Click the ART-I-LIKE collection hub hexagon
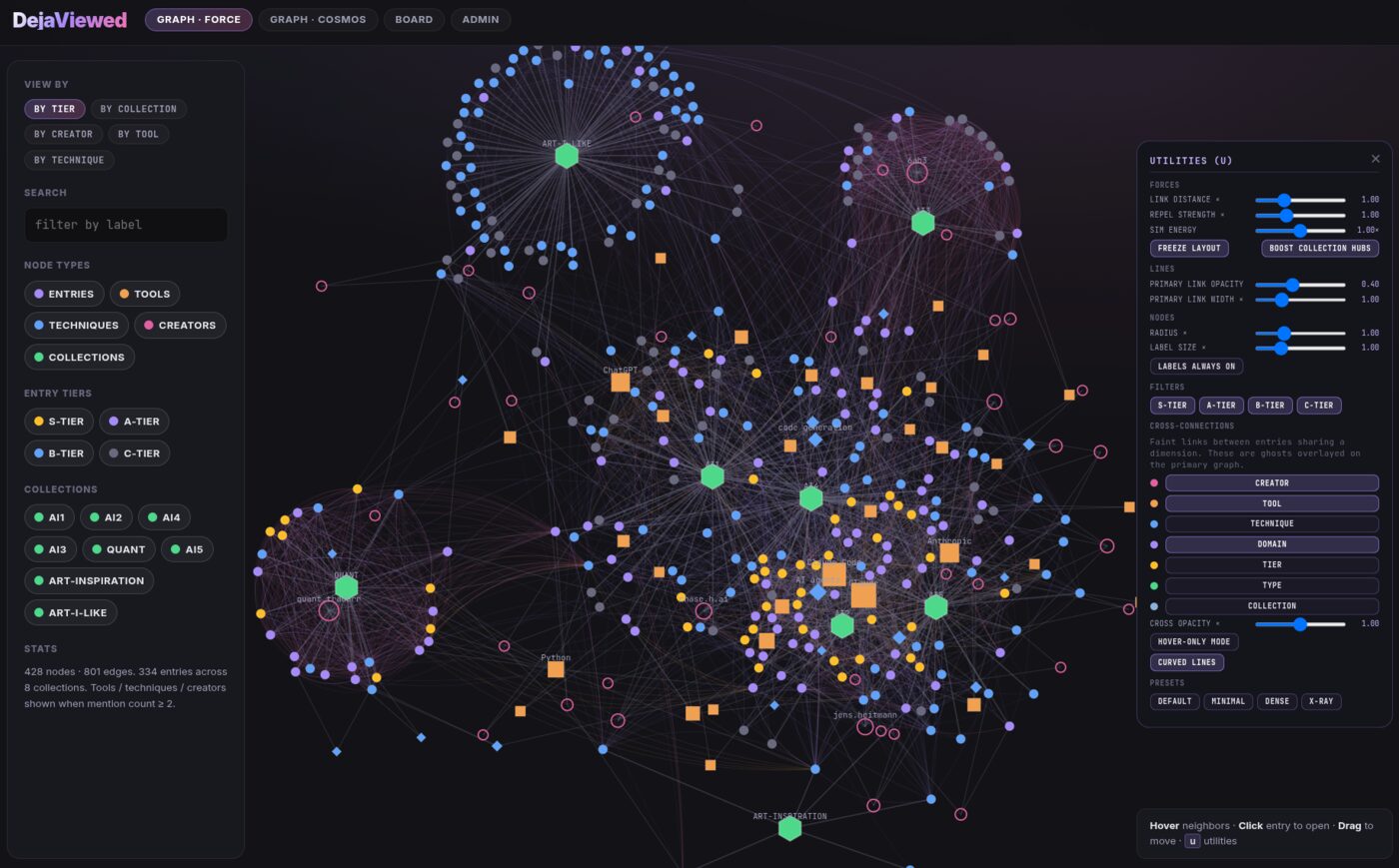1399x868 pixels. (x=566, y=155)
